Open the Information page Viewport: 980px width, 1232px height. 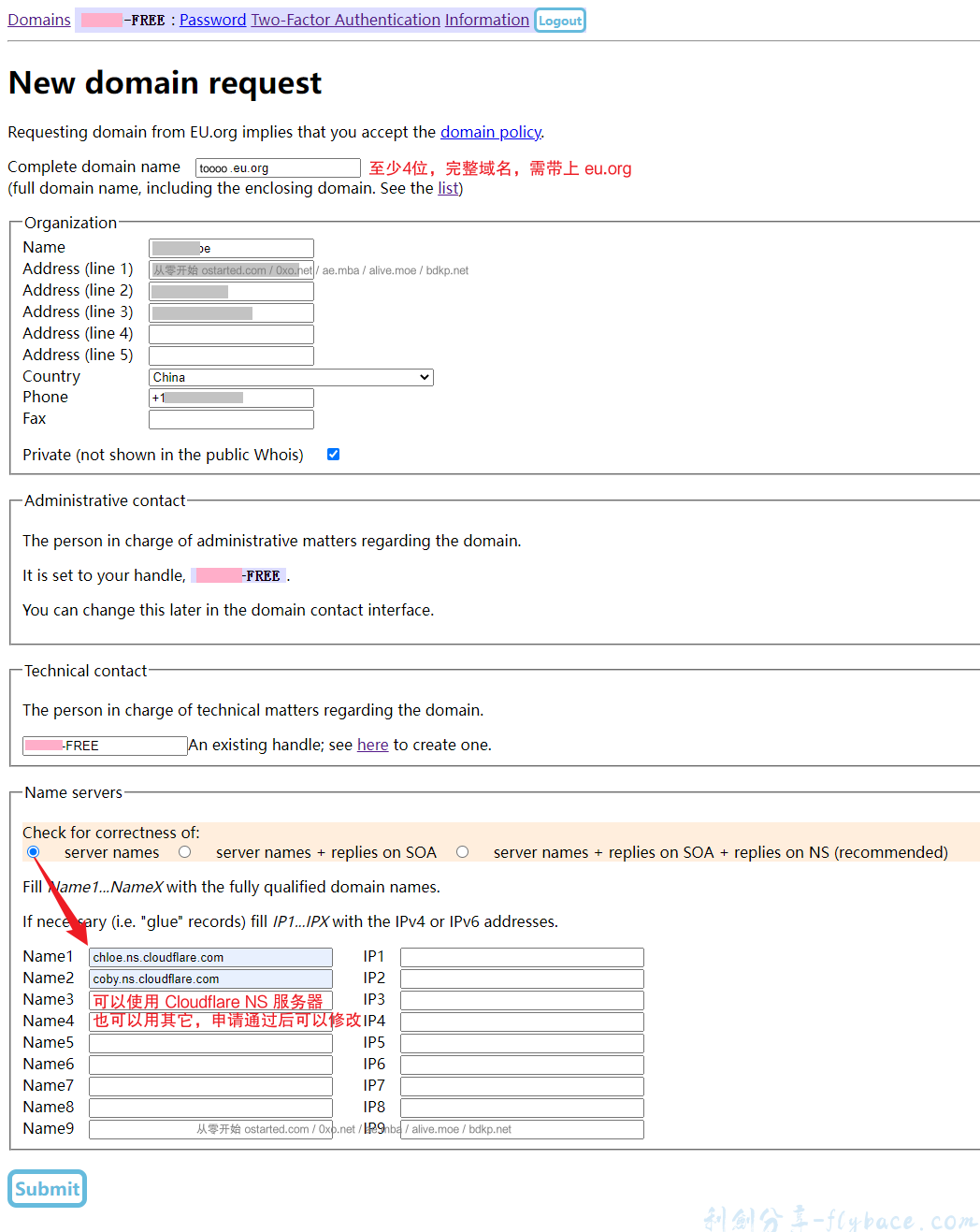point(486,20)
